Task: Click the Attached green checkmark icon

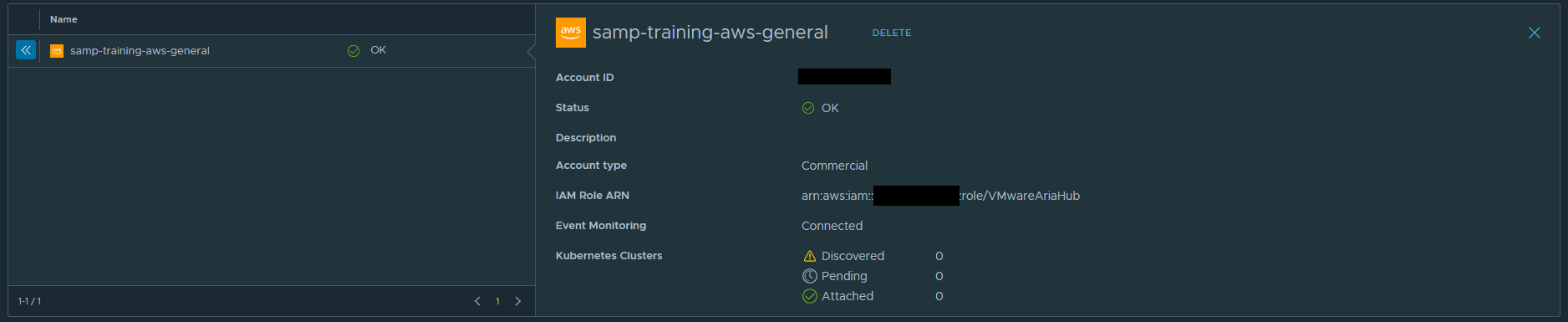Action: pos(809,296)
